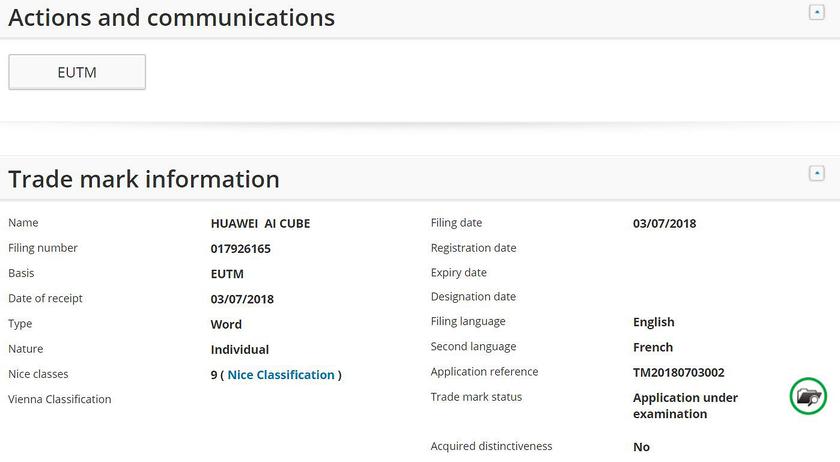Click the filing number 017926165
Viewport: 840px width, 462px height.
[x=240, y=249]
